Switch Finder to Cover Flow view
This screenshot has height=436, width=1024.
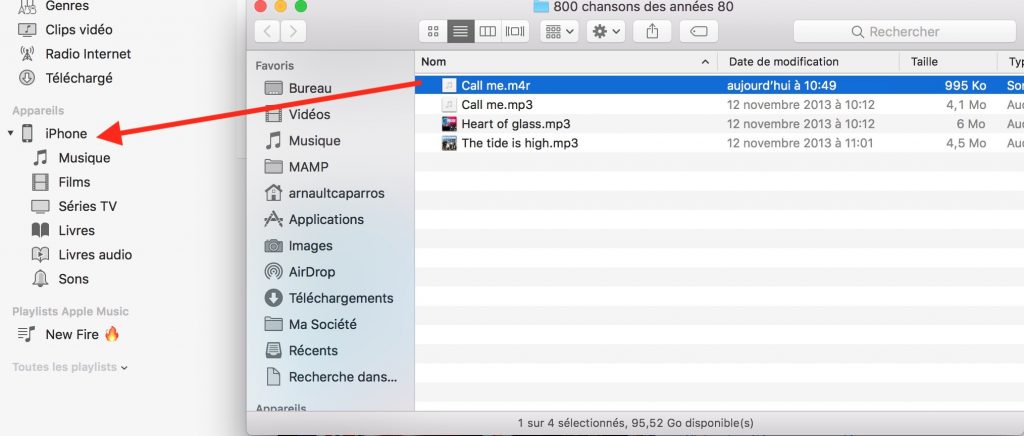(x=515, y=31)
